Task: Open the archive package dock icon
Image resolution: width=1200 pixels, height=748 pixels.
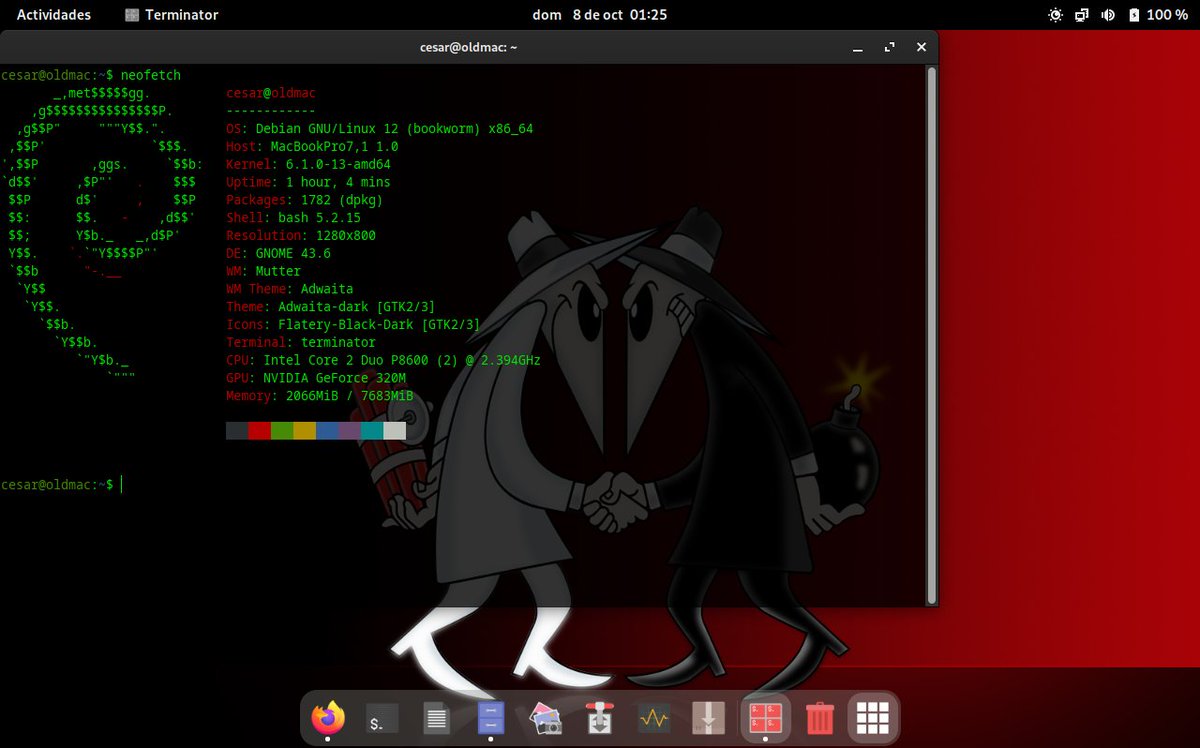Action: coord(708,717)
